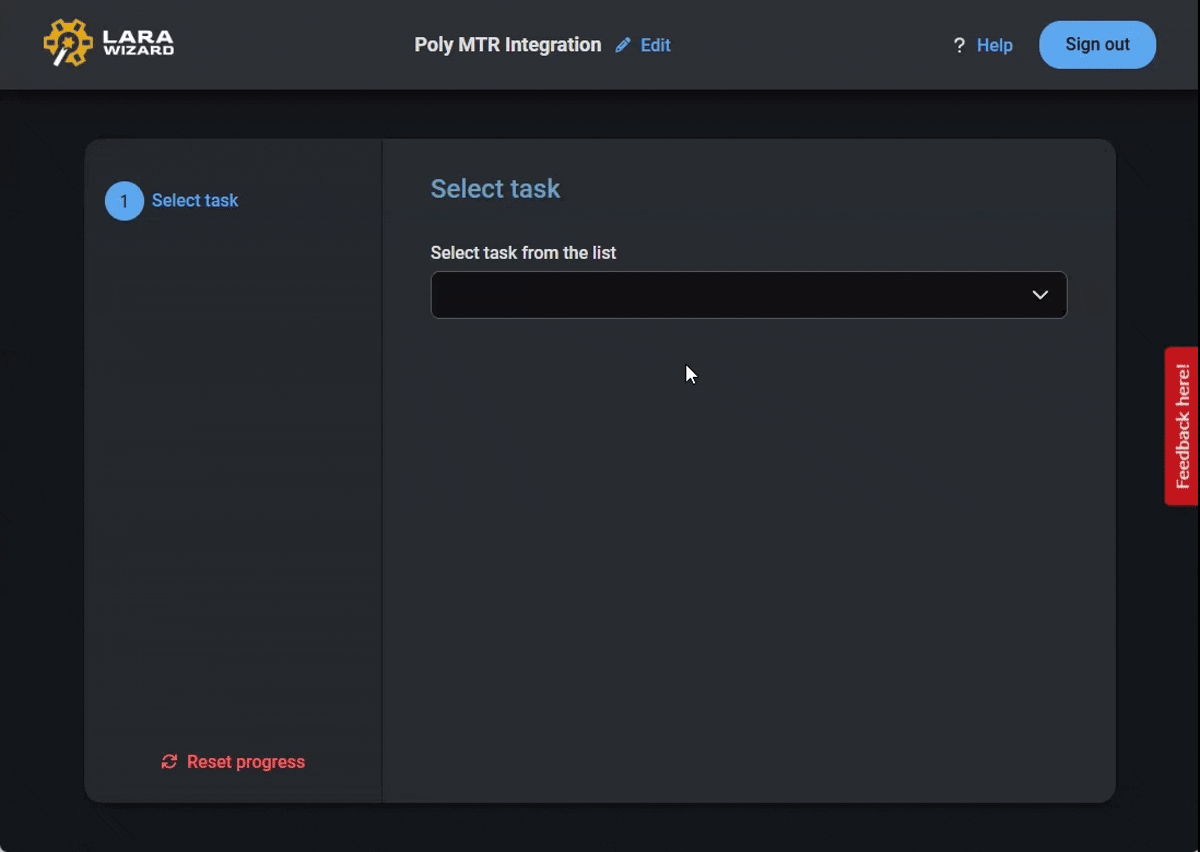Click the LARA Wizard logo icon

pyautogui.click(x=68, y=43)
